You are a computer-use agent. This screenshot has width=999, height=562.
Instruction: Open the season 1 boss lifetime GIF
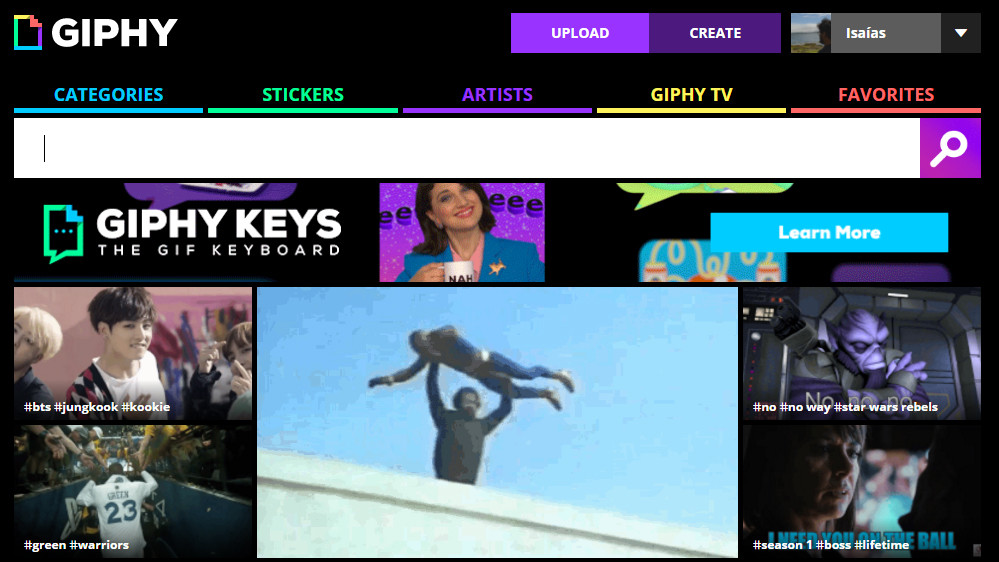[x=862, y=491]
